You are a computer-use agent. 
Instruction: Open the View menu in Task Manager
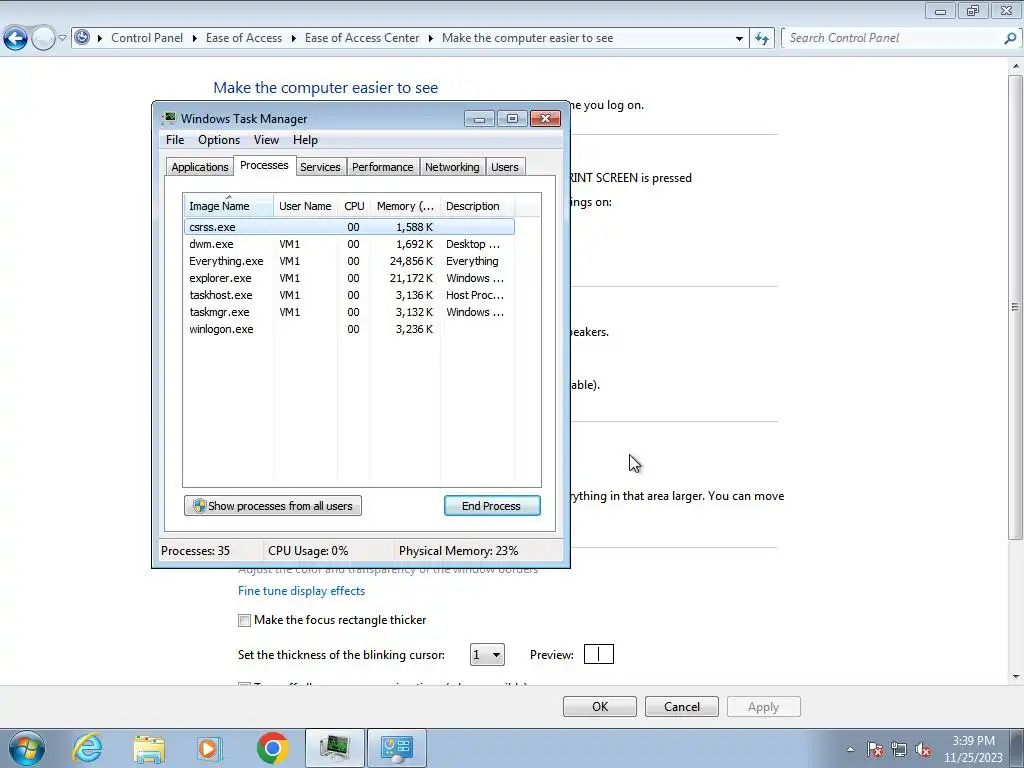coord(266,140)
